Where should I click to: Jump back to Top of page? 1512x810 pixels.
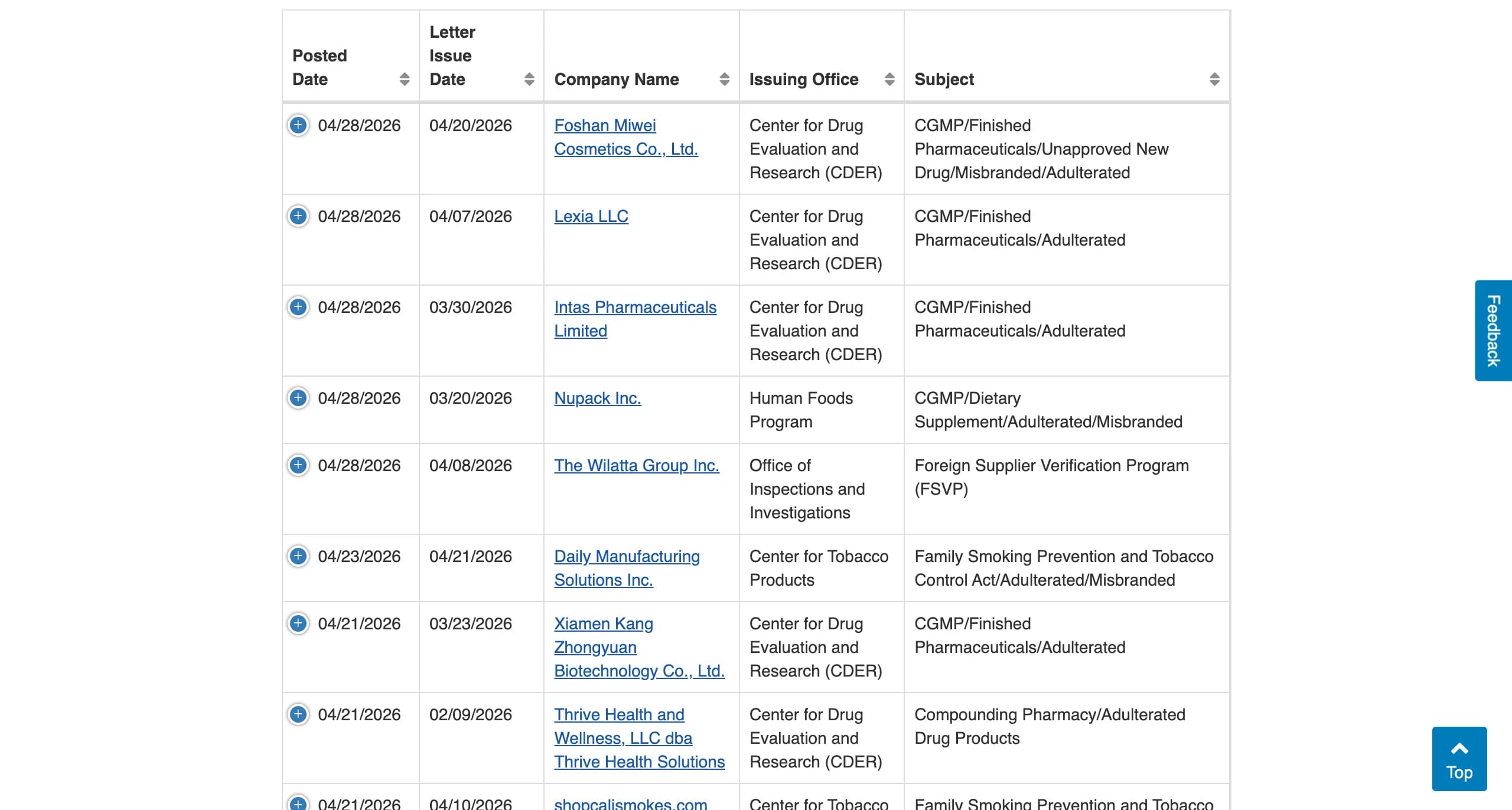[x=1459, y=759]
